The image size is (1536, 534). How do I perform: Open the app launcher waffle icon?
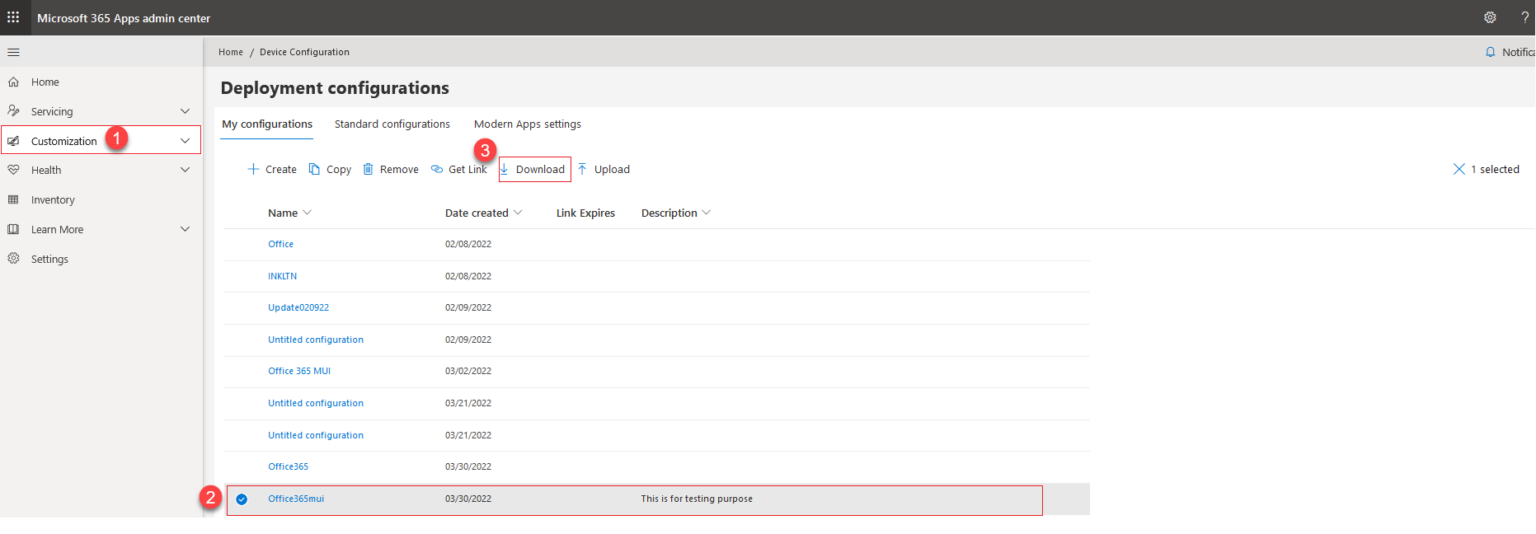point(13,18)
